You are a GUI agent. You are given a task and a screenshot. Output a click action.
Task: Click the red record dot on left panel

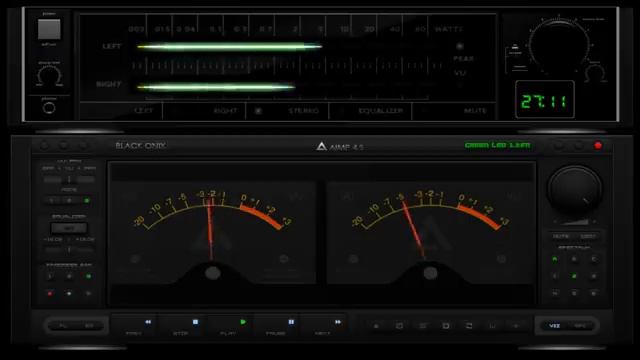50,293
